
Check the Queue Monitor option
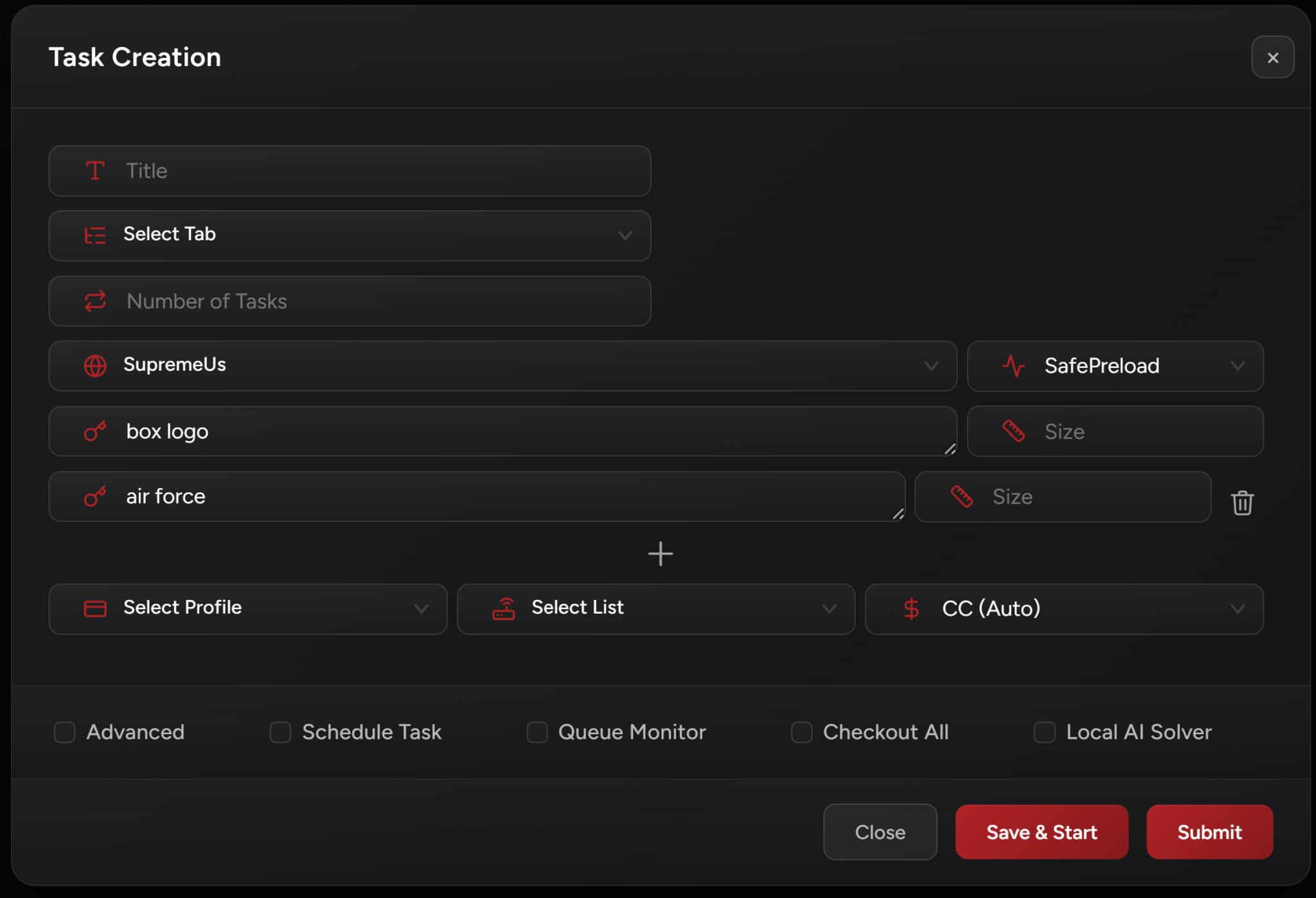coord(537,732)
